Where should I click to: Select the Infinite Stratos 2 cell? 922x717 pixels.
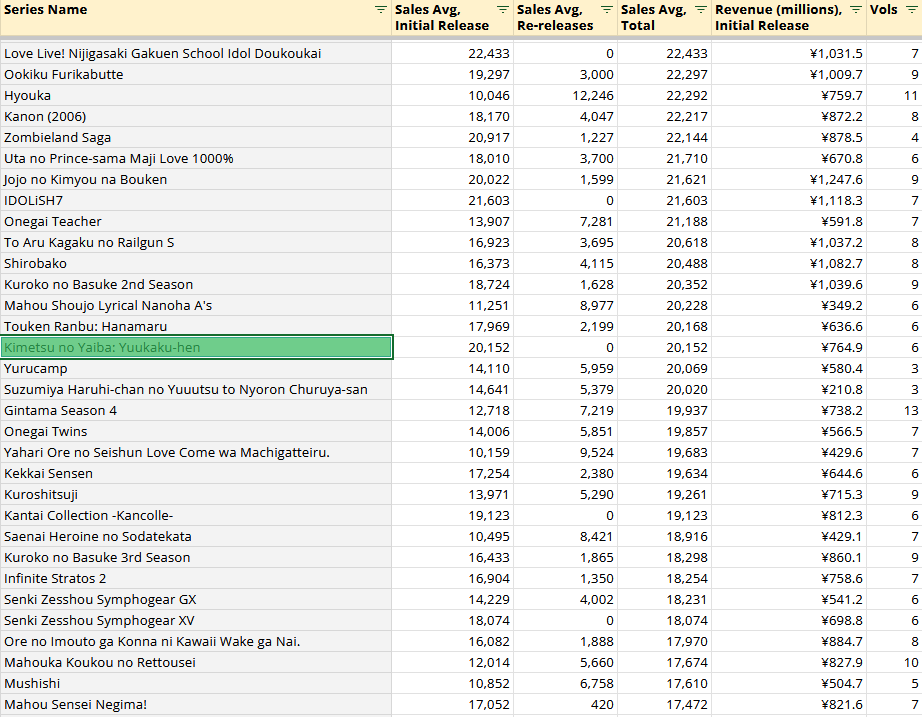click(x=196, y=579)
